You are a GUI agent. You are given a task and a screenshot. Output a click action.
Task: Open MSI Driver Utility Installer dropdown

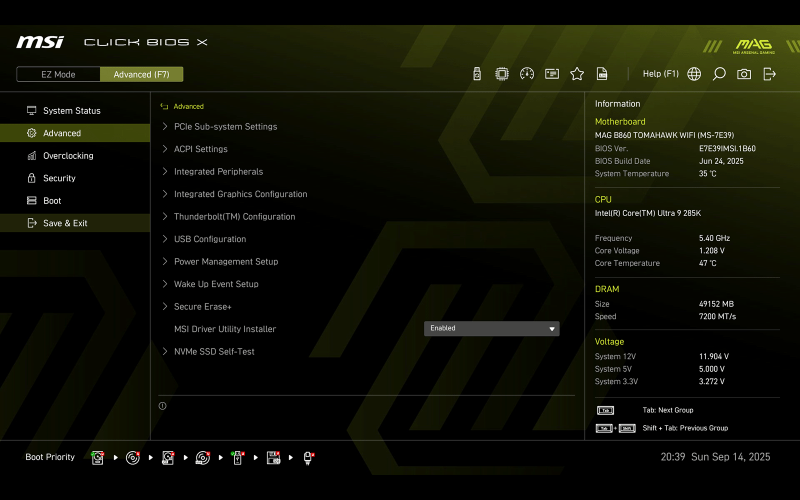(x=491, y=329)
